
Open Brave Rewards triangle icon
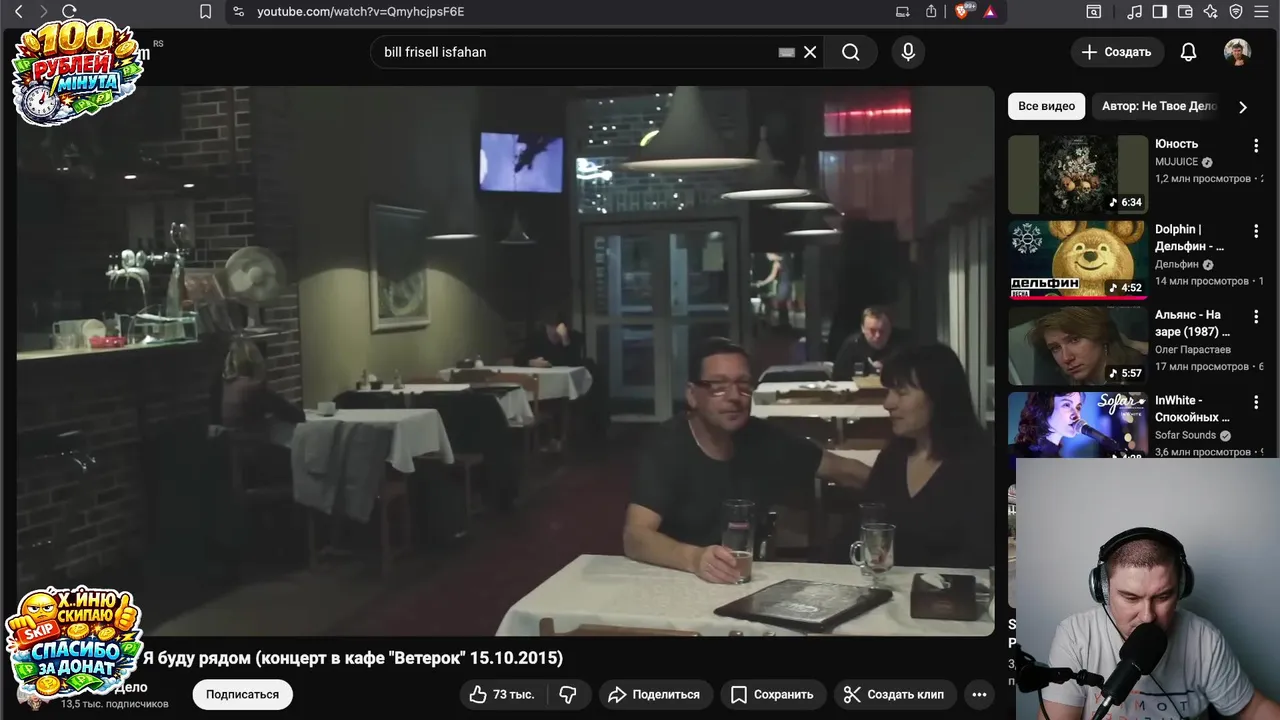pyautogui.click(x=989, y=12)
